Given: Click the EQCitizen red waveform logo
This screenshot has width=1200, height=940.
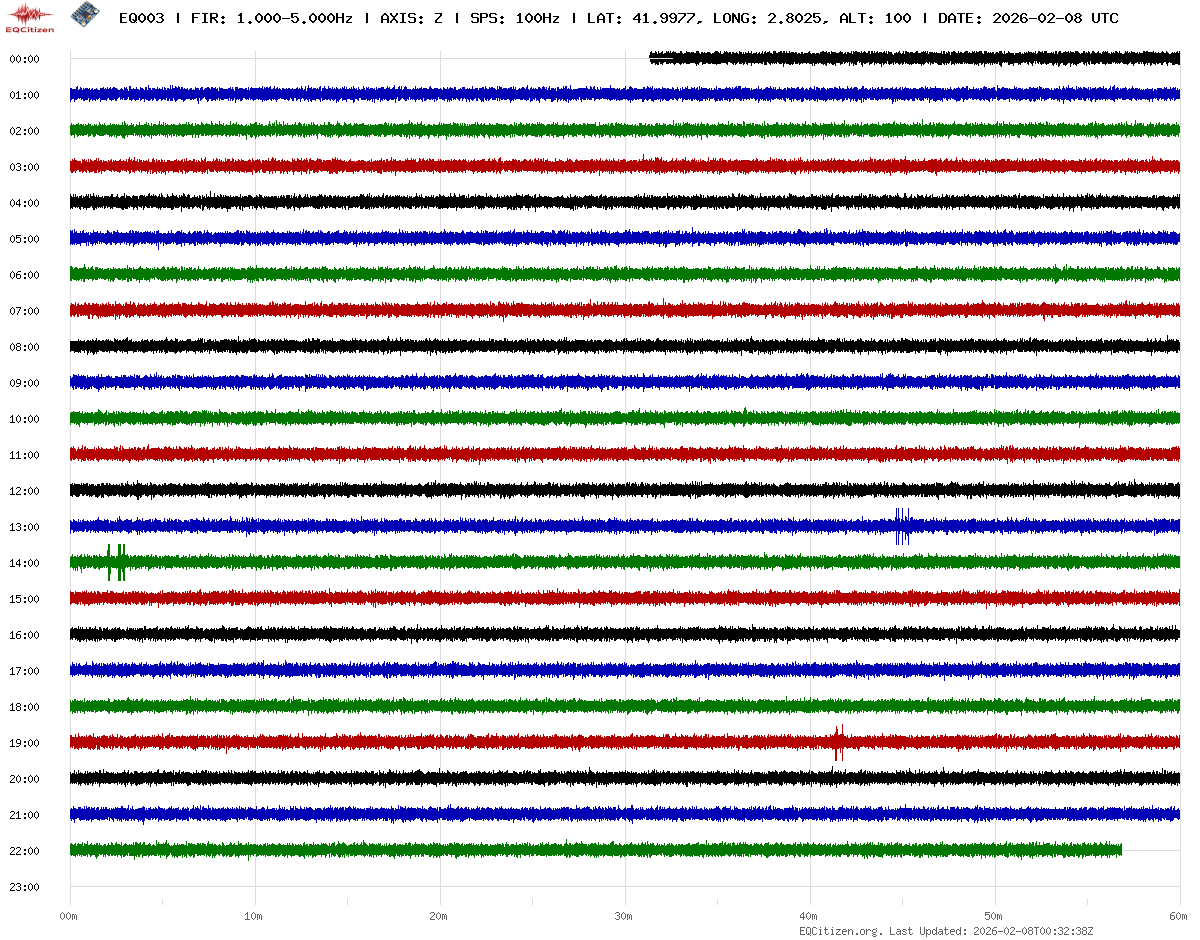Looking at the screenshot, I should tap(30, 16).
